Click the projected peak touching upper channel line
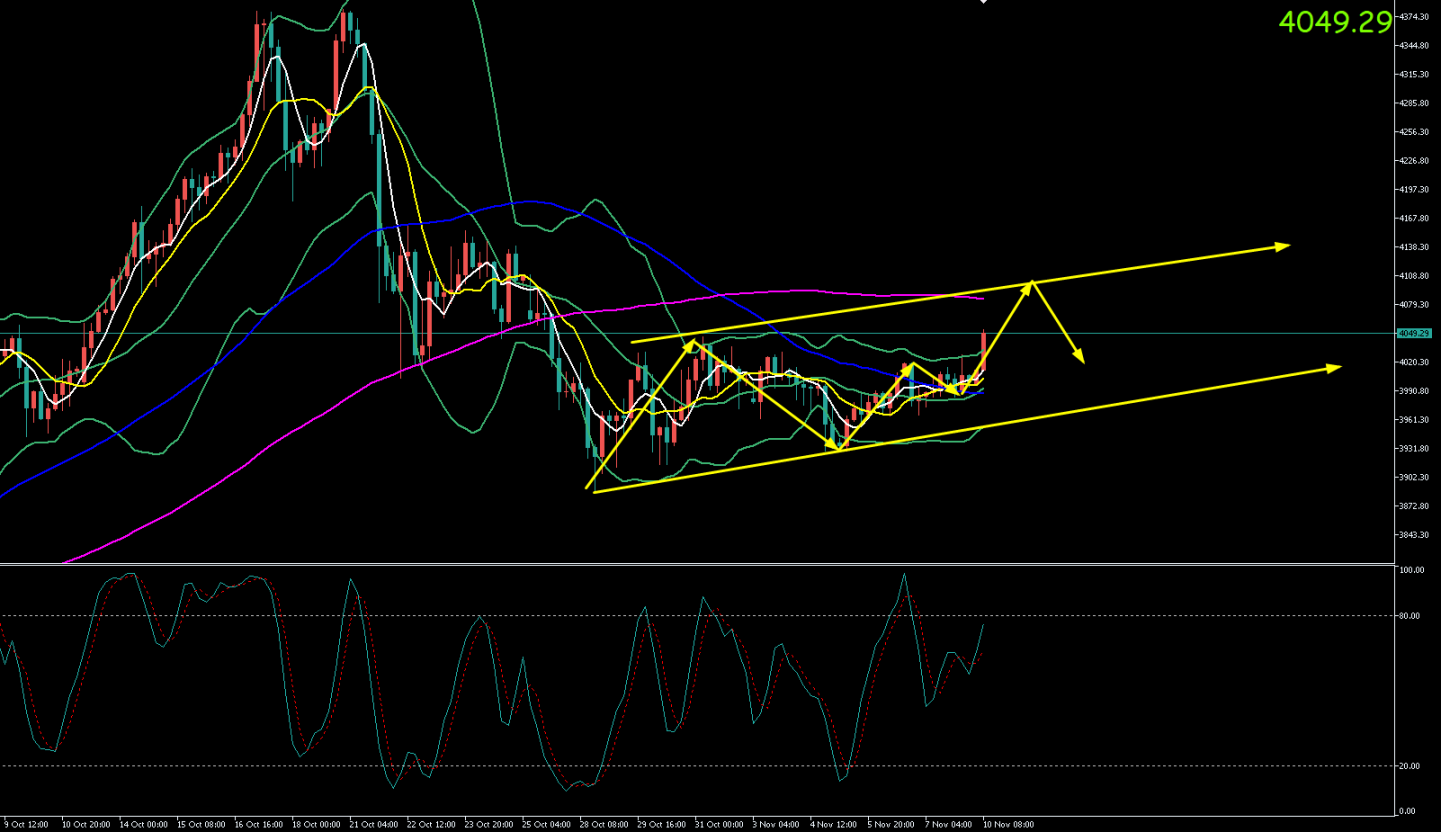Viewport: 1441px width, 832px height. pyautogui.click(x=1032, y=284)
